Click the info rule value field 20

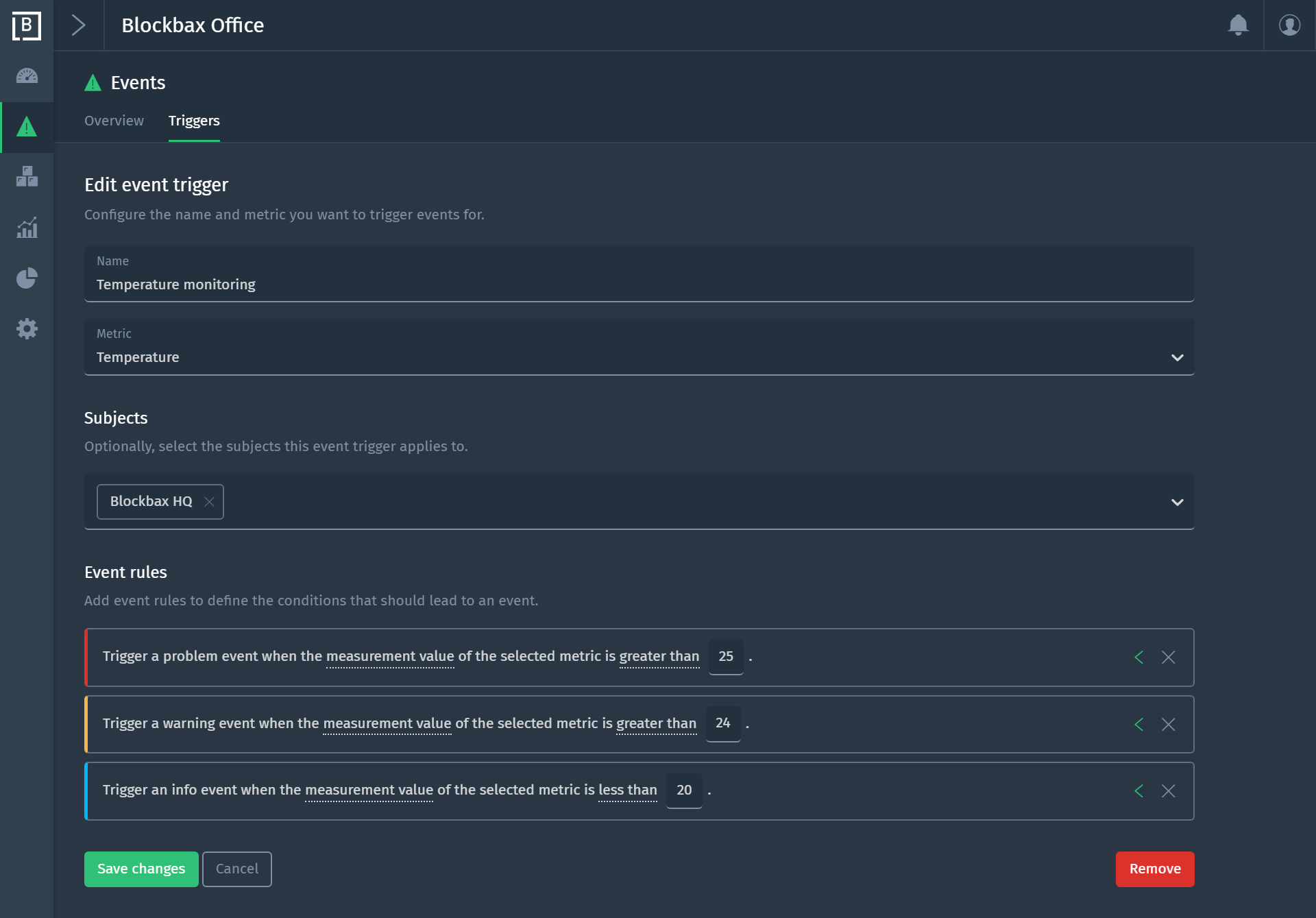[683, 790]
